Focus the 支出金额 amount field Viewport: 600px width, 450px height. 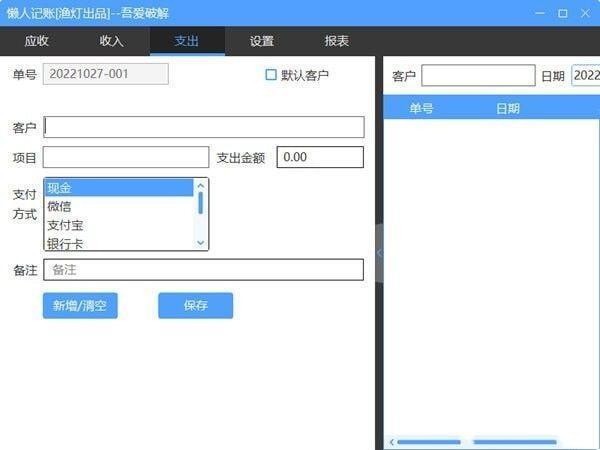point(319,158)
